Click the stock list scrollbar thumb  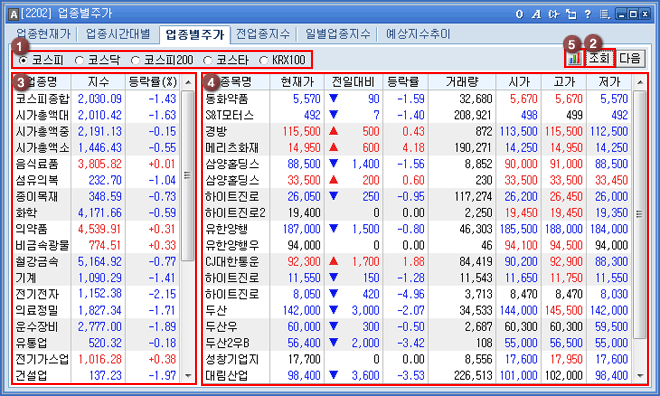tap(640, 214)
